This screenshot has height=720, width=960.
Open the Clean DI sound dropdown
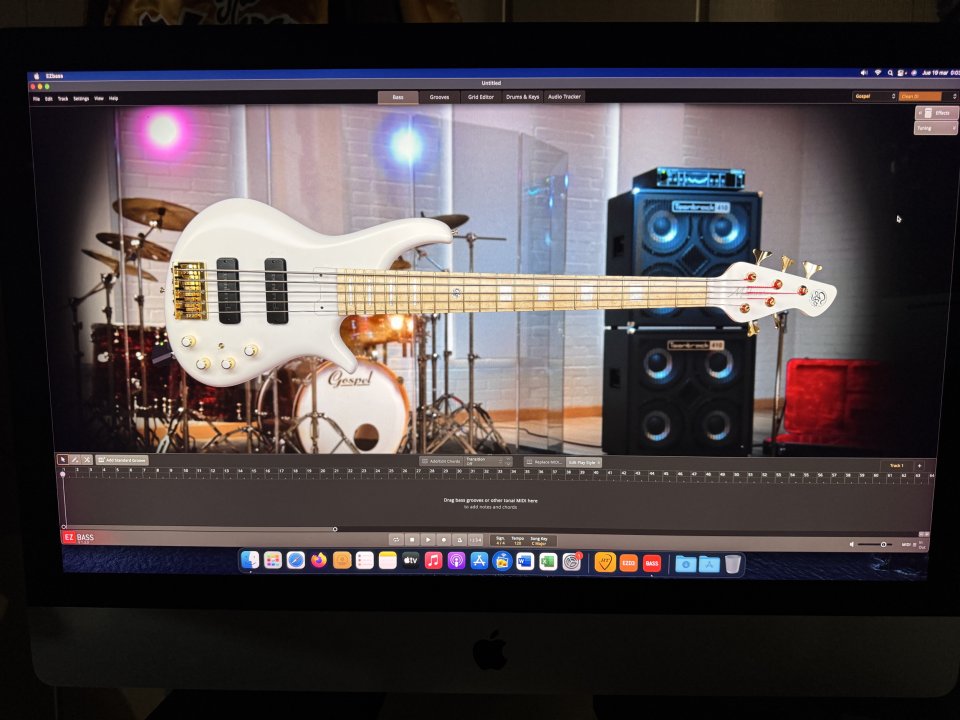pyautogui.click(x=922, y=96)
